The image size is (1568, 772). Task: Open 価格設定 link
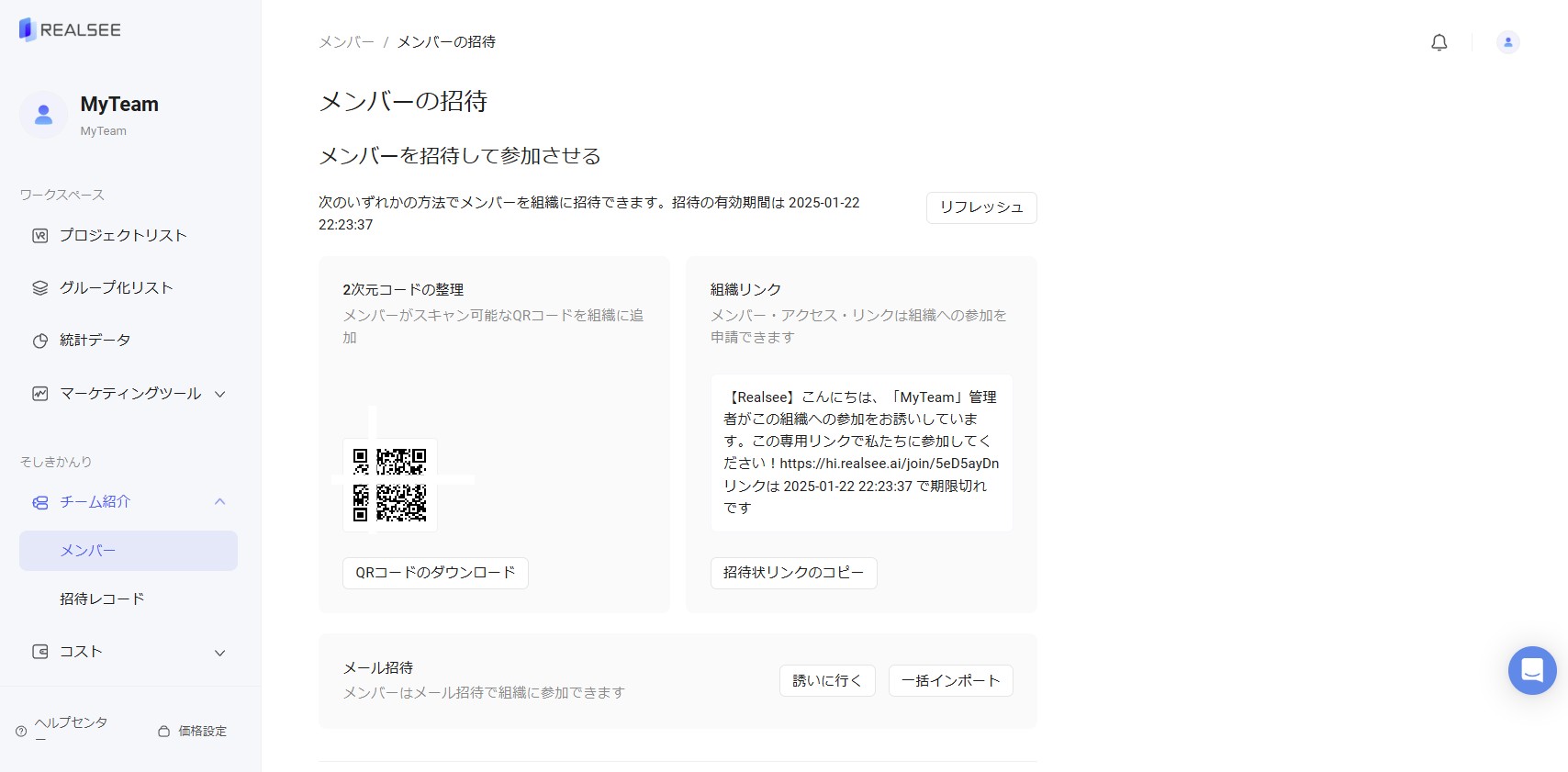point(202,732)
